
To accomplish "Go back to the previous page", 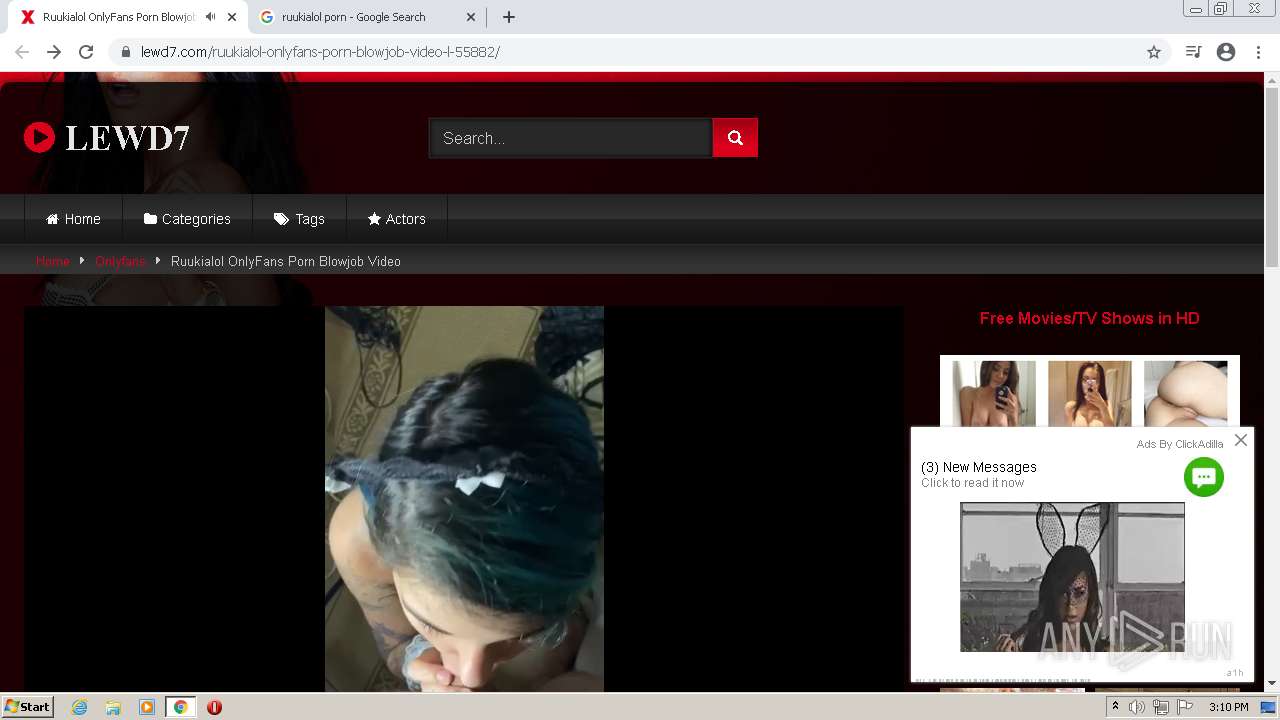I will point(22,52).
